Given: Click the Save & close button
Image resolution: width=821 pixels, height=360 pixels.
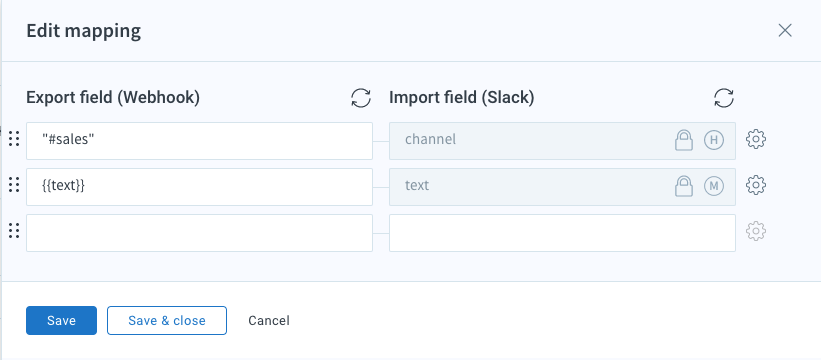Looking at the screenshot, I should [x=167, y=320].
